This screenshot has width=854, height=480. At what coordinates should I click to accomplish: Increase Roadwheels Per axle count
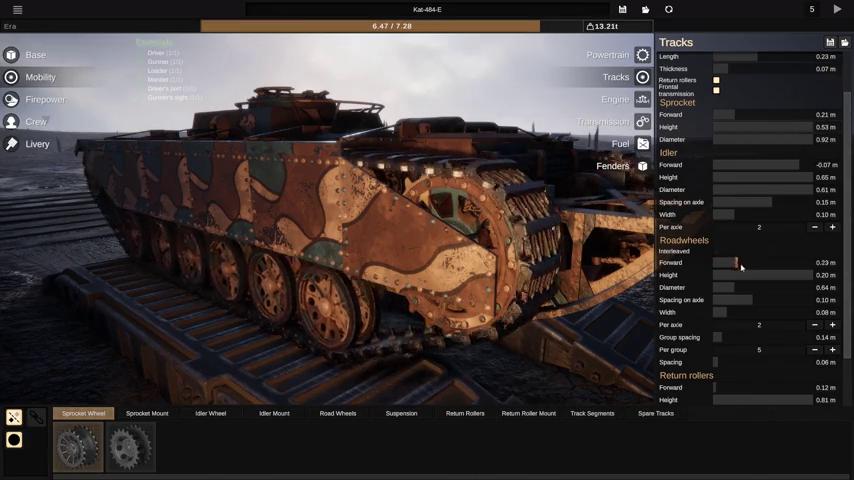click(832, 325)
